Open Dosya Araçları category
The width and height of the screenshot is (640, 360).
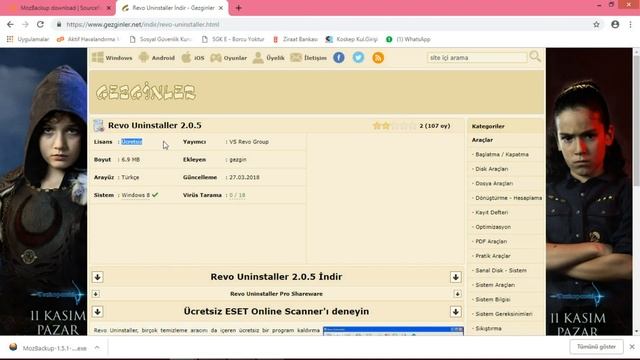[493, 184]
